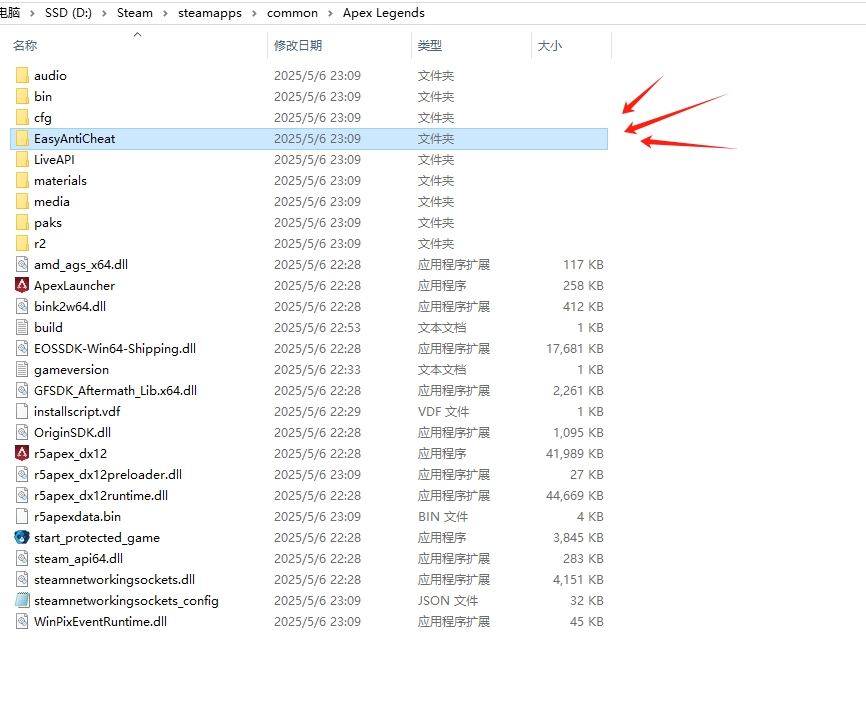Expand chevron after steamapps breadcrumb
The image size is (866, 701).
click(x=254, y=13)
